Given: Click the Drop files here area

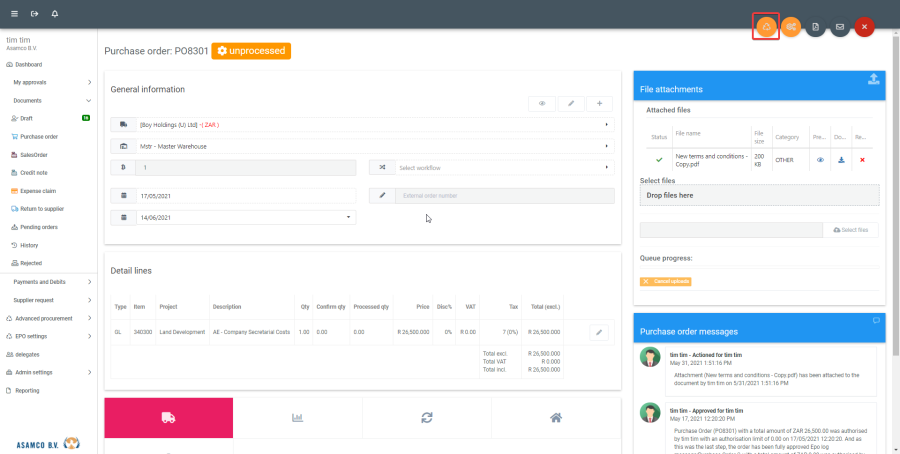Looking at the screenshot, I should (x=759, y=195).
